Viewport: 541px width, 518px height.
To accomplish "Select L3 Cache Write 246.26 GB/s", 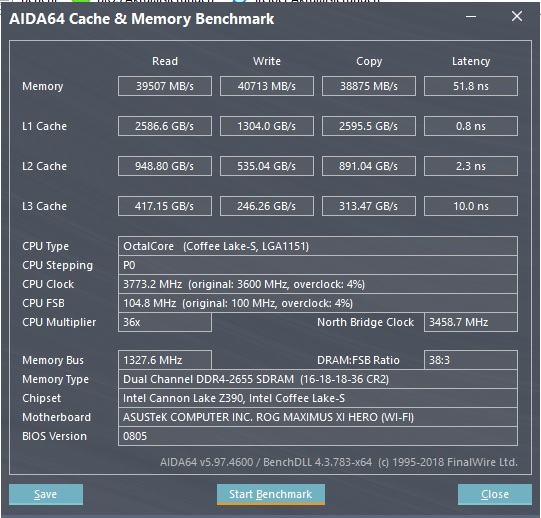I will (x=267, y=206).
